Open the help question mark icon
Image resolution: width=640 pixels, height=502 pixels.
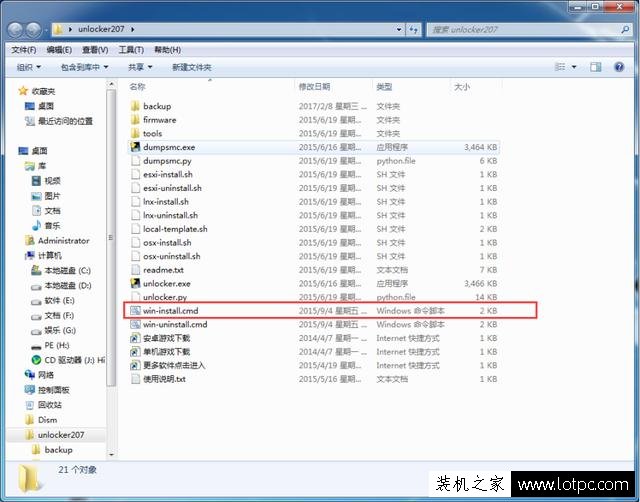point(619,67)
